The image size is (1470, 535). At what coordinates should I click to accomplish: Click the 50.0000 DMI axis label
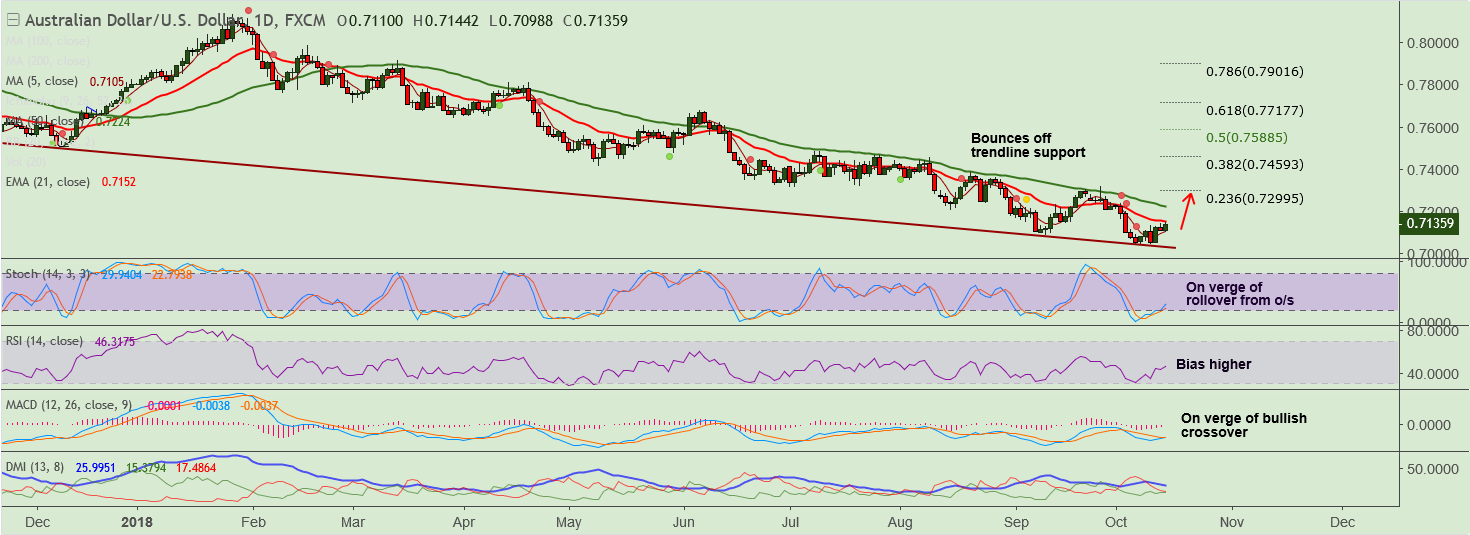1432,467
